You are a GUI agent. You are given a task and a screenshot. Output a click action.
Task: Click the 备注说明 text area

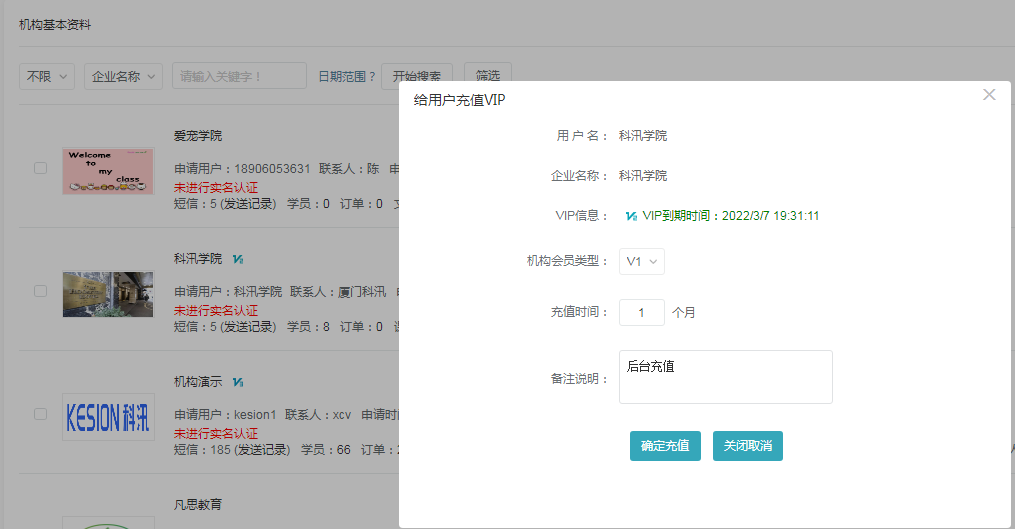725,377
